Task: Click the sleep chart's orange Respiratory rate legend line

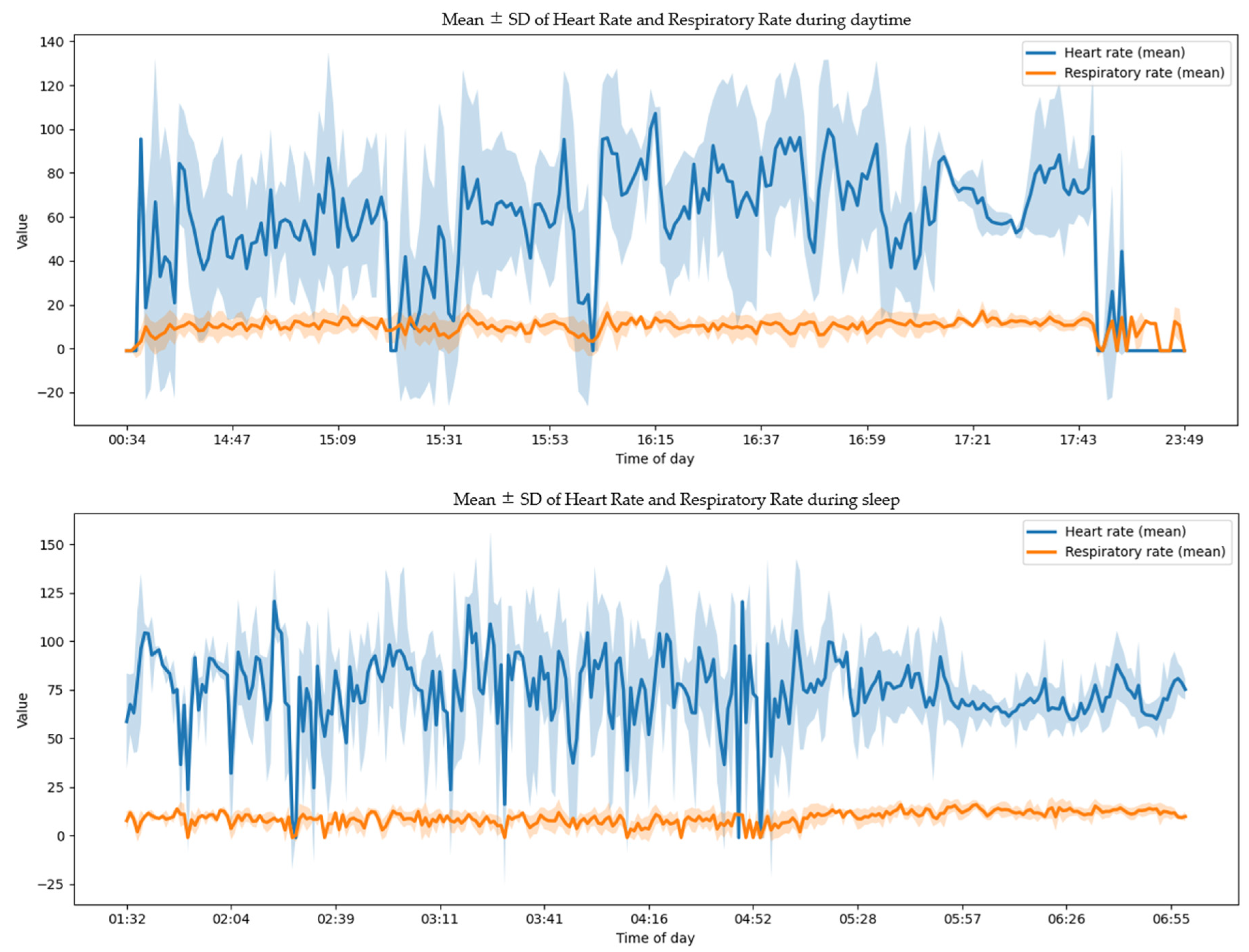Action: (1041, 552)
